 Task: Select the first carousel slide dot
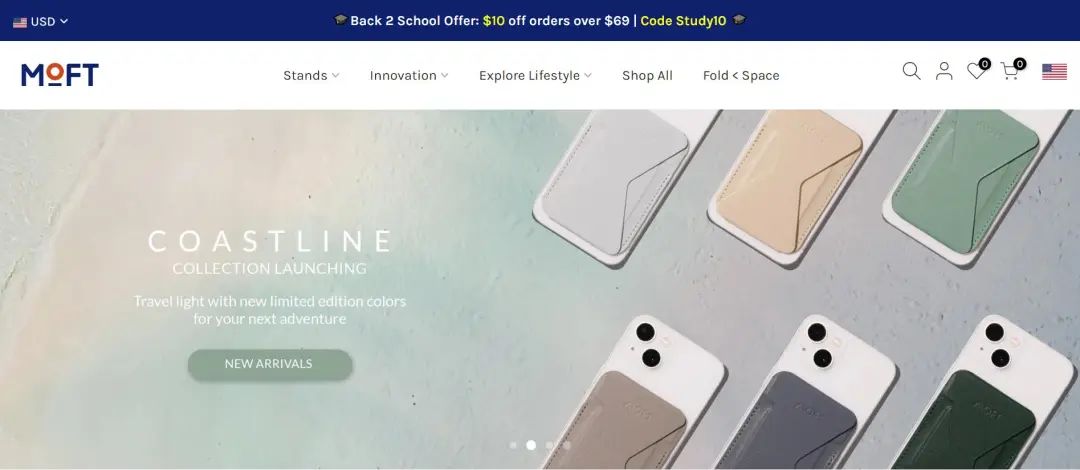513,445
